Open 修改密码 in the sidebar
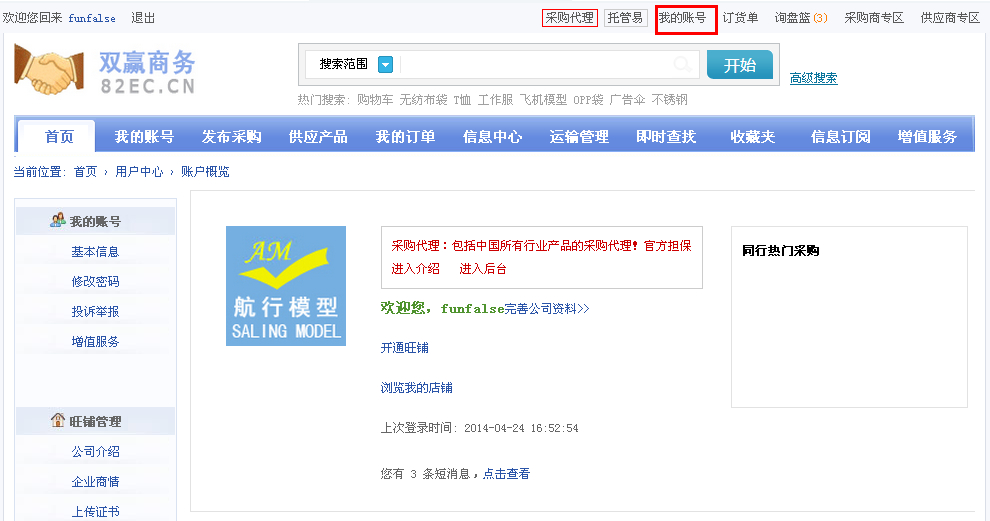990x521 pixels. click(x=95, y=282)
